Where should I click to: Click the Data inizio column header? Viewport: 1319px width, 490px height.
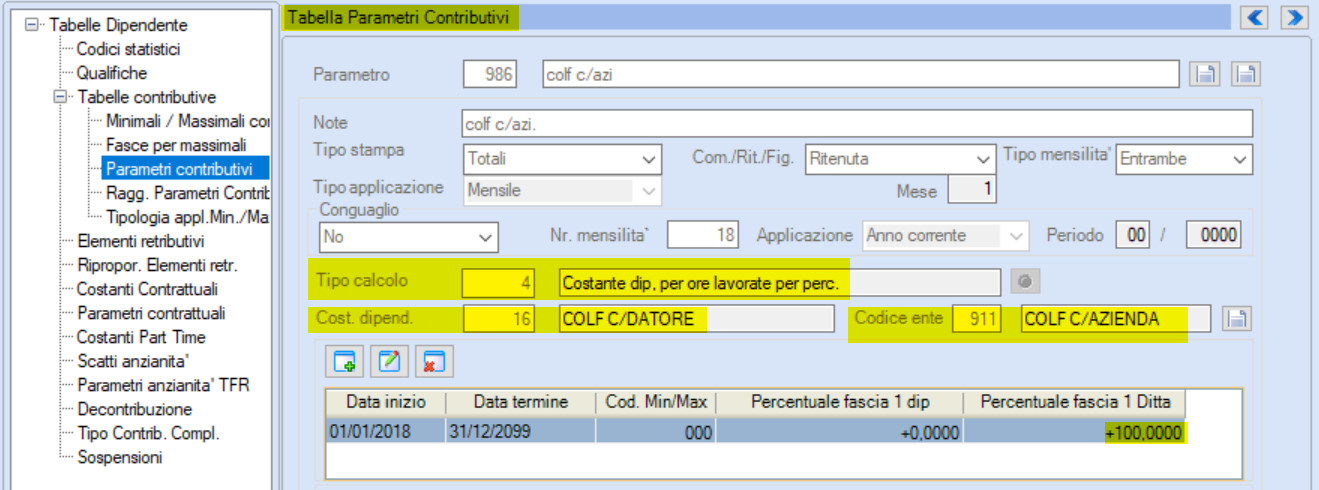[385, 402]
